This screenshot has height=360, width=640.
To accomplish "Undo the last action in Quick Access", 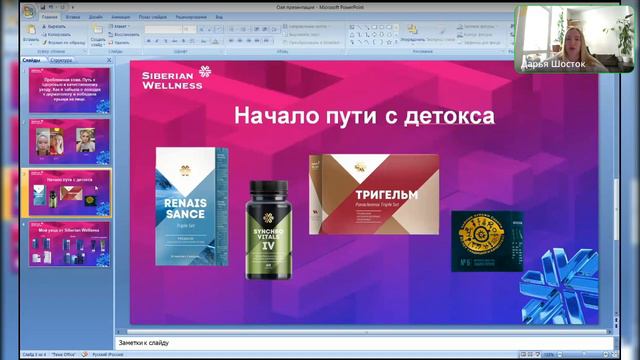I will [51, 7].
